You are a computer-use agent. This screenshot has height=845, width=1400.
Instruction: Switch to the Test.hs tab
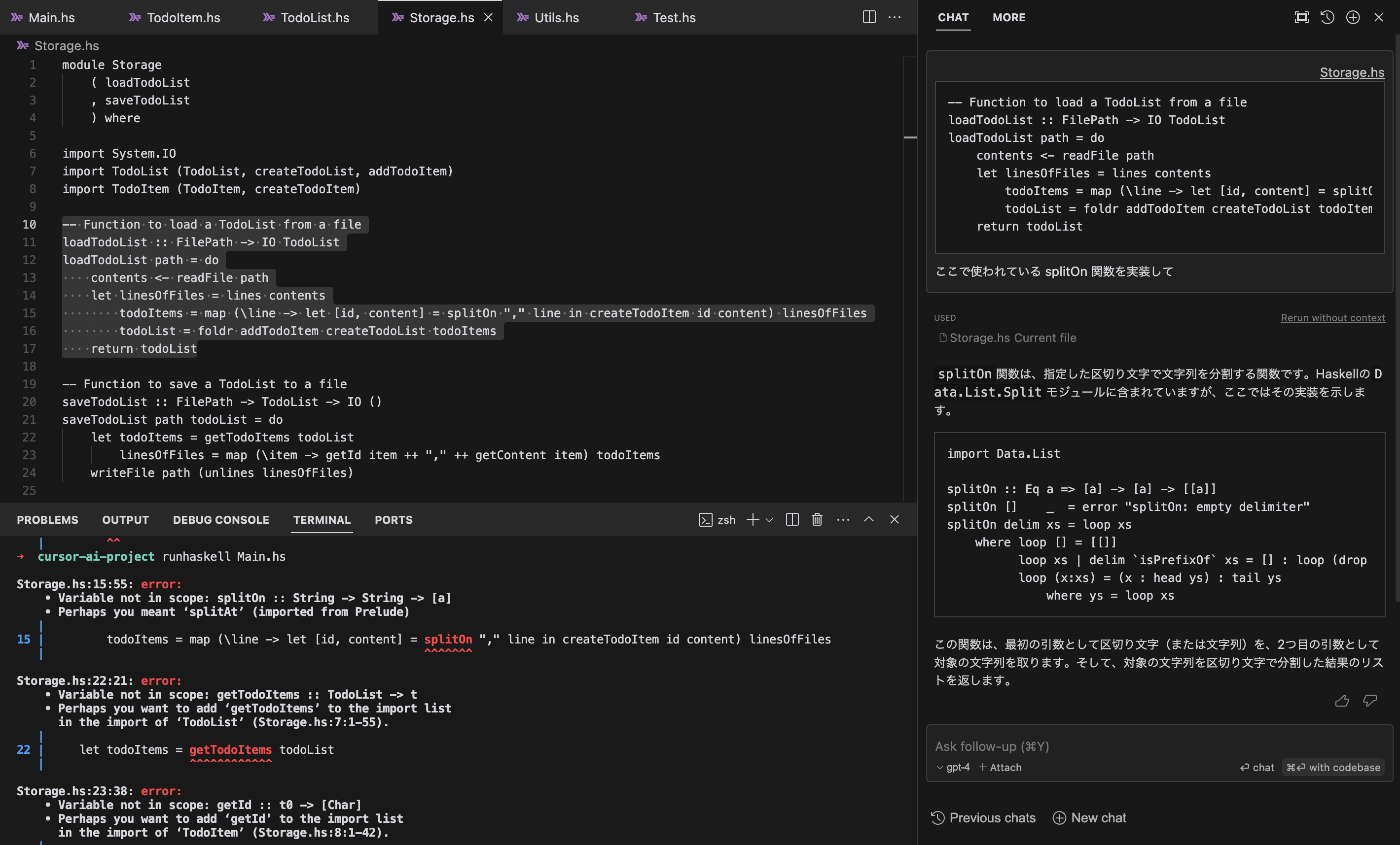(674, 18)
